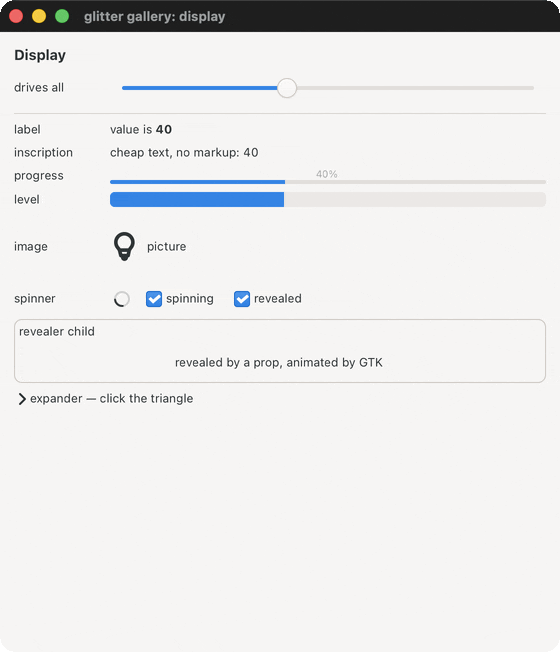Viewport: 560px width, 652px height.
Task: Click the "revealer child" frame title
Action: 57,331
